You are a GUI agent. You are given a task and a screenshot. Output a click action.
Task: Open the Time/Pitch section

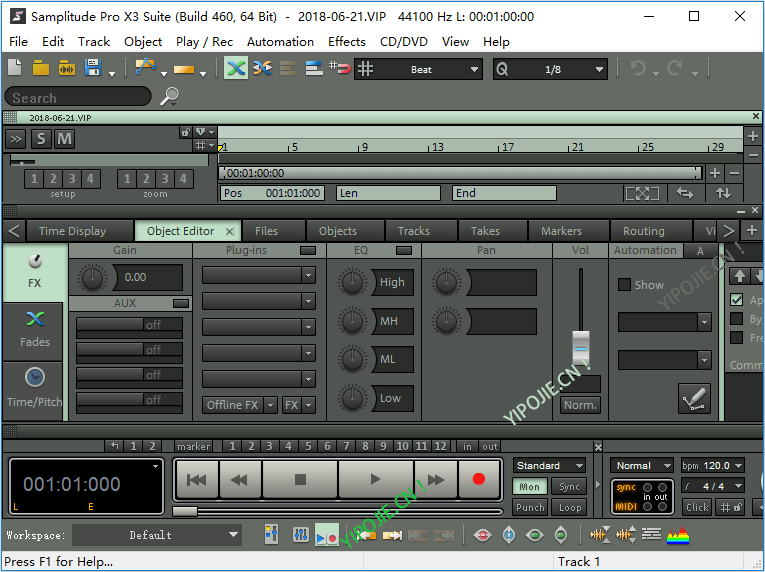(34, 386)
